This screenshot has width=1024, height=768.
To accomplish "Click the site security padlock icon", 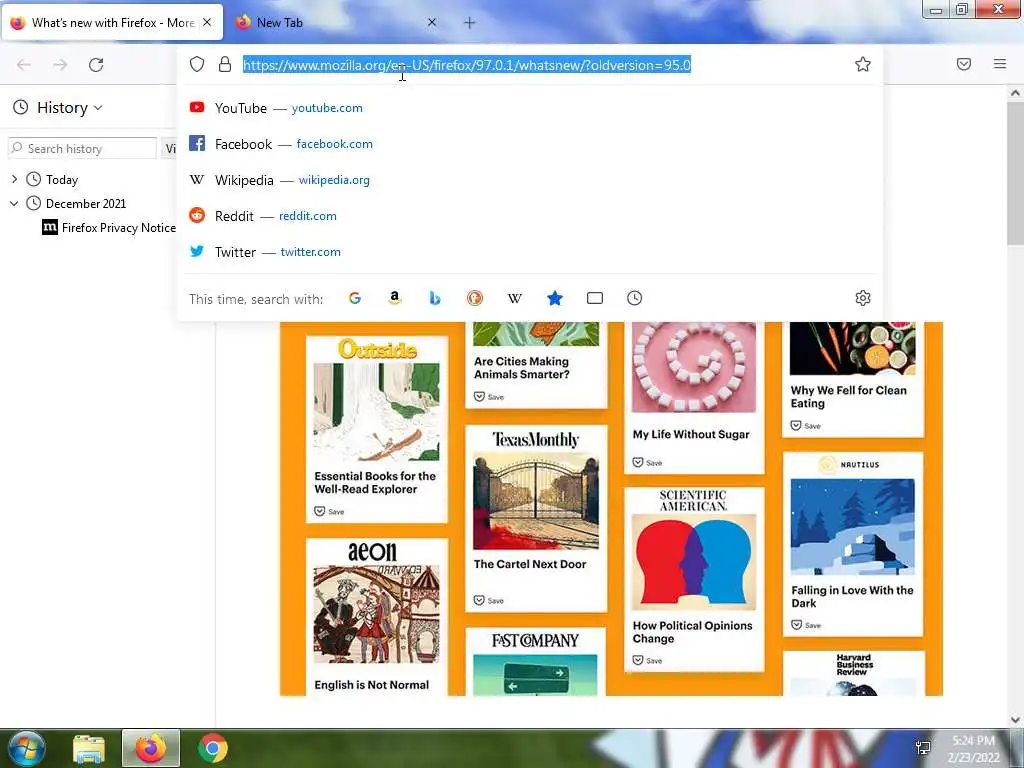I will (x=225, y=64).
